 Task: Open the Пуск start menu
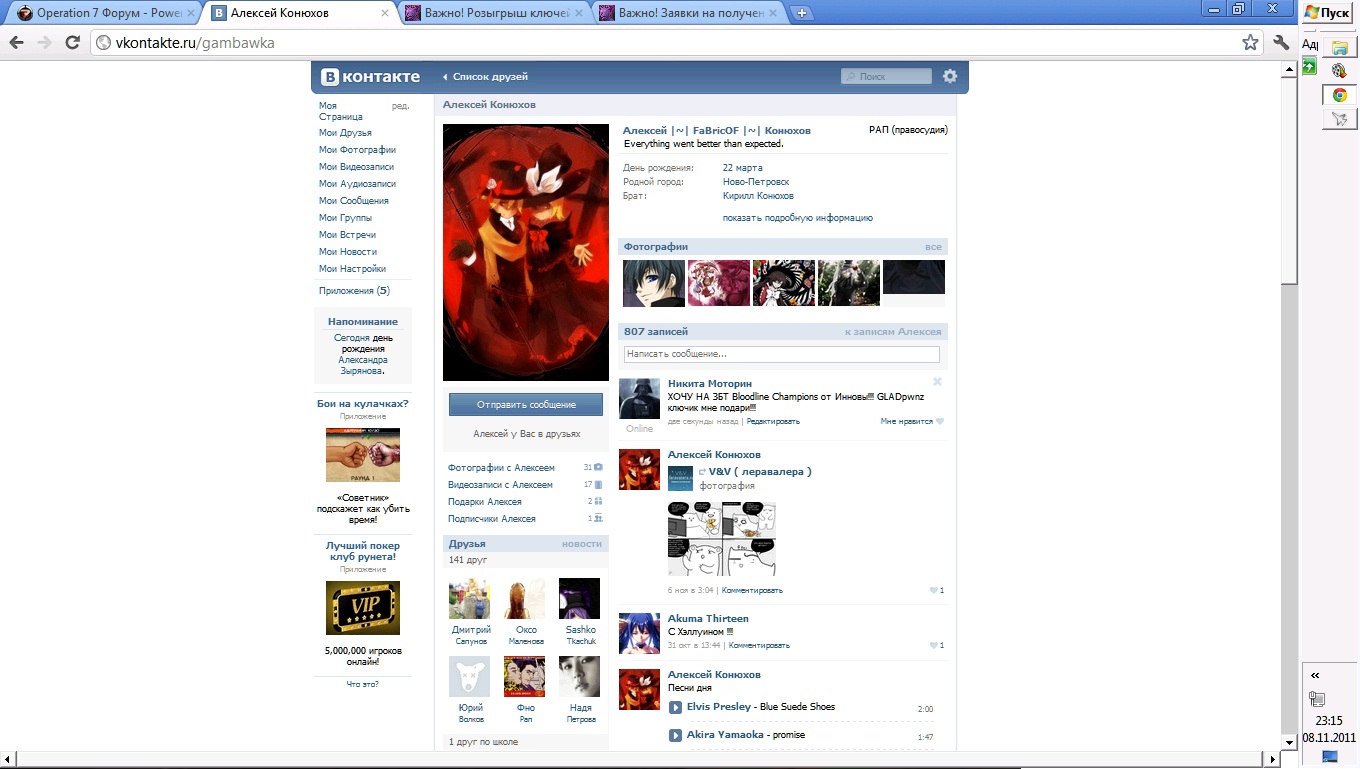(x=1328, y=12)
